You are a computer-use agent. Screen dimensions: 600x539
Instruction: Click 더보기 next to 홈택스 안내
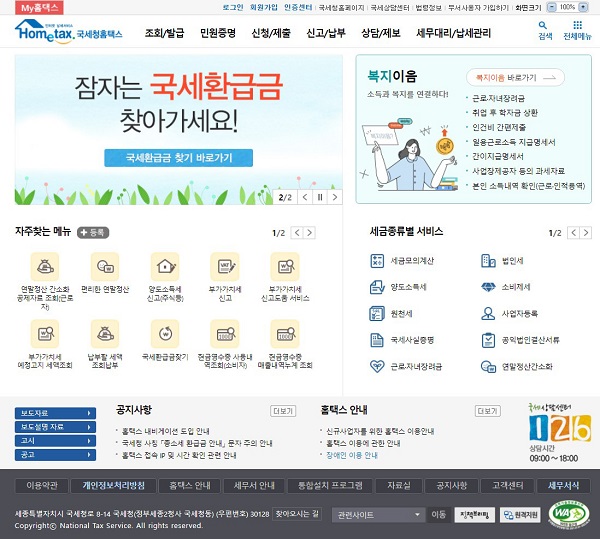point(488,411)
